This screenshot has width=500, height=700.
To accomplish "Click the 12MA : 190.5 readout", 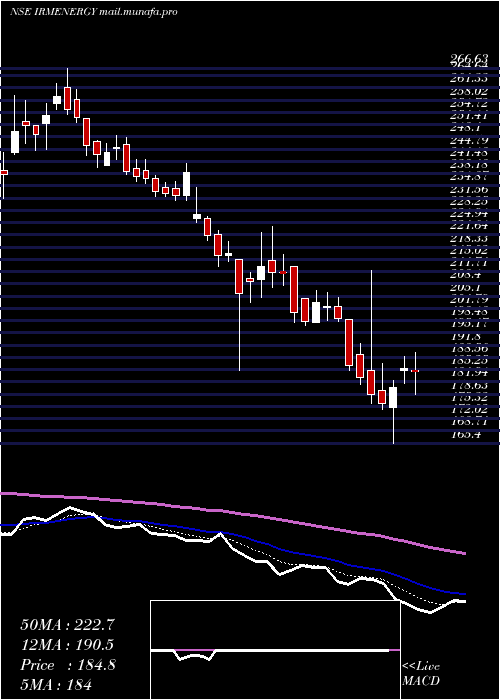I will [x=67, y=645].
